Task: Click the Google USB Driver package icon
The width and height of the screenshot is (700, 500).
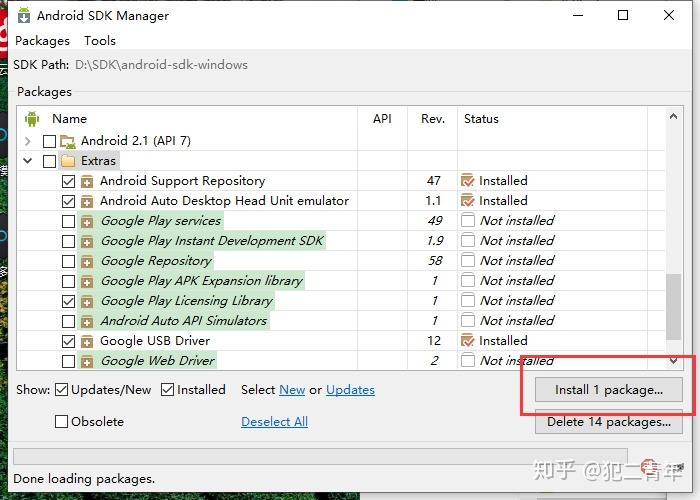Action: pyautogui.click(x=87, y=341)
